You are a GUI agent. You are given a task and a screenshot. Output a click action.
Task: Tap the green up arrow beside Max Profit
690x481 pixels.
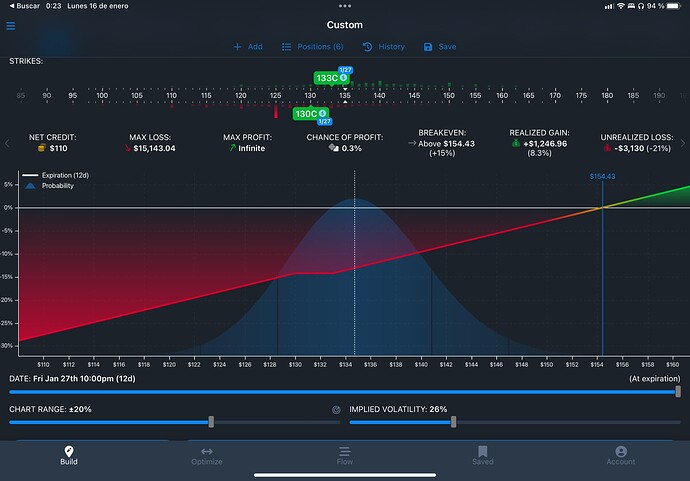pos(233,148)
